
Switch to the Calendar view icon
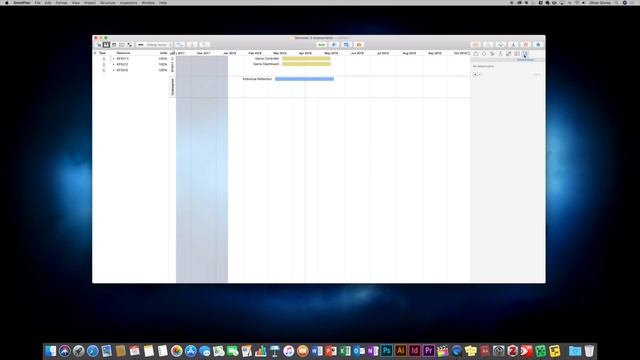point(114,44)
